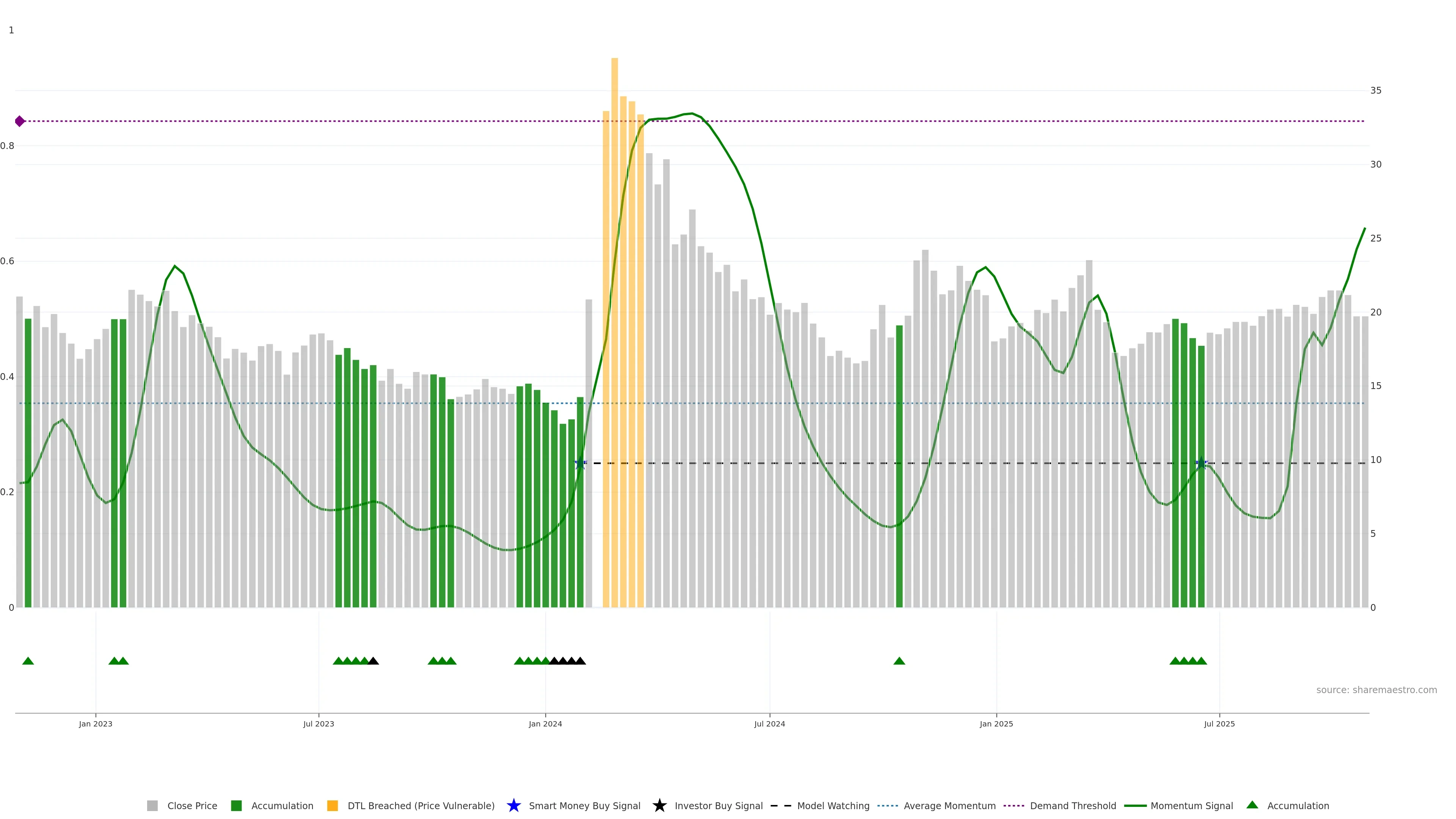Click the purple Demand Threshold legend line

tap(1014, 805)
